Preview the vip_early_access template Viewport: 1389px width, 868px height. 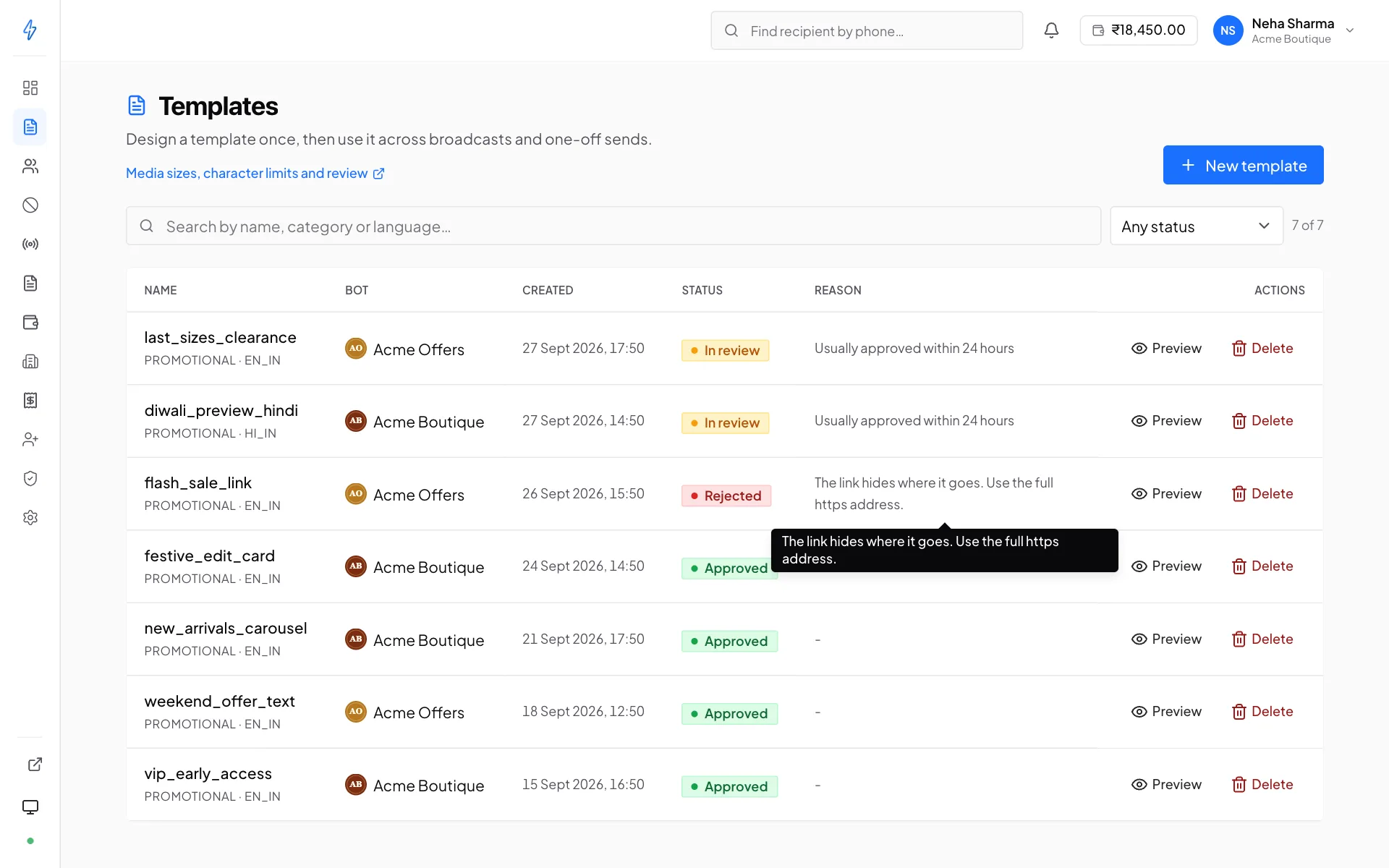coord(1166,785)
